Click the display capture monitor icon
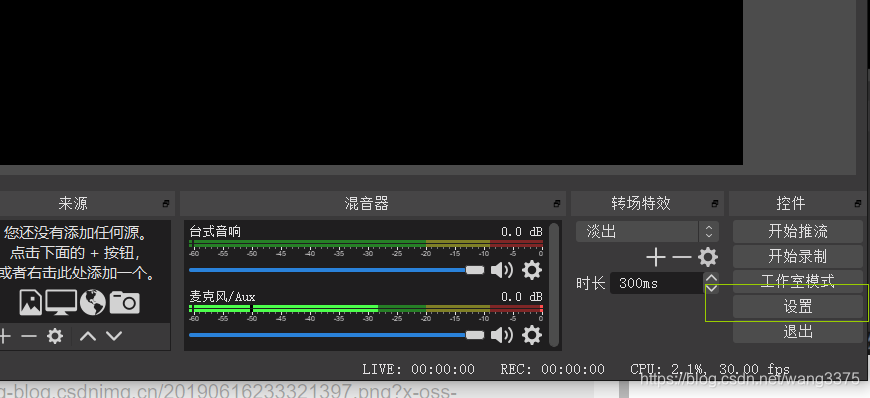Screen dimensions: 870x398 61,302
